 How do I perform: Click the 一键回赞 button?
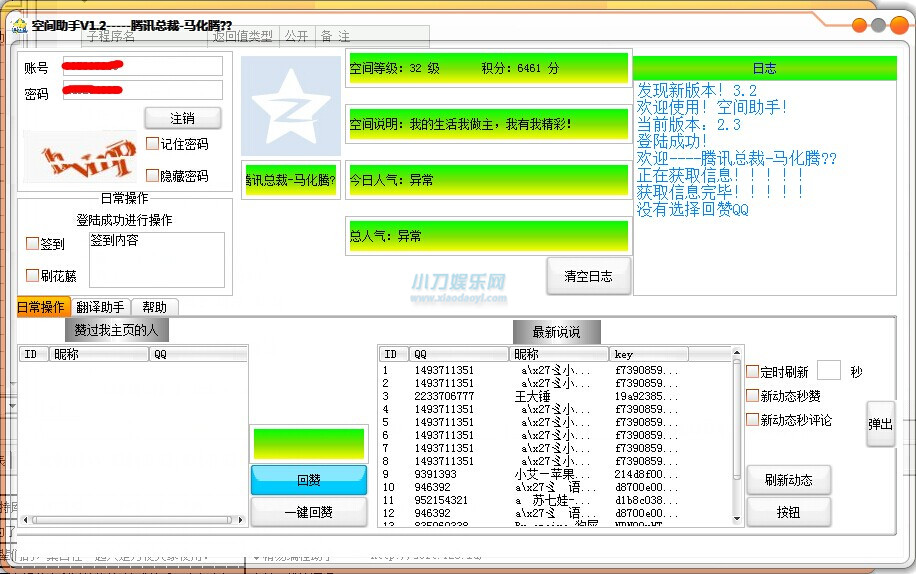(x=309, y=512)
